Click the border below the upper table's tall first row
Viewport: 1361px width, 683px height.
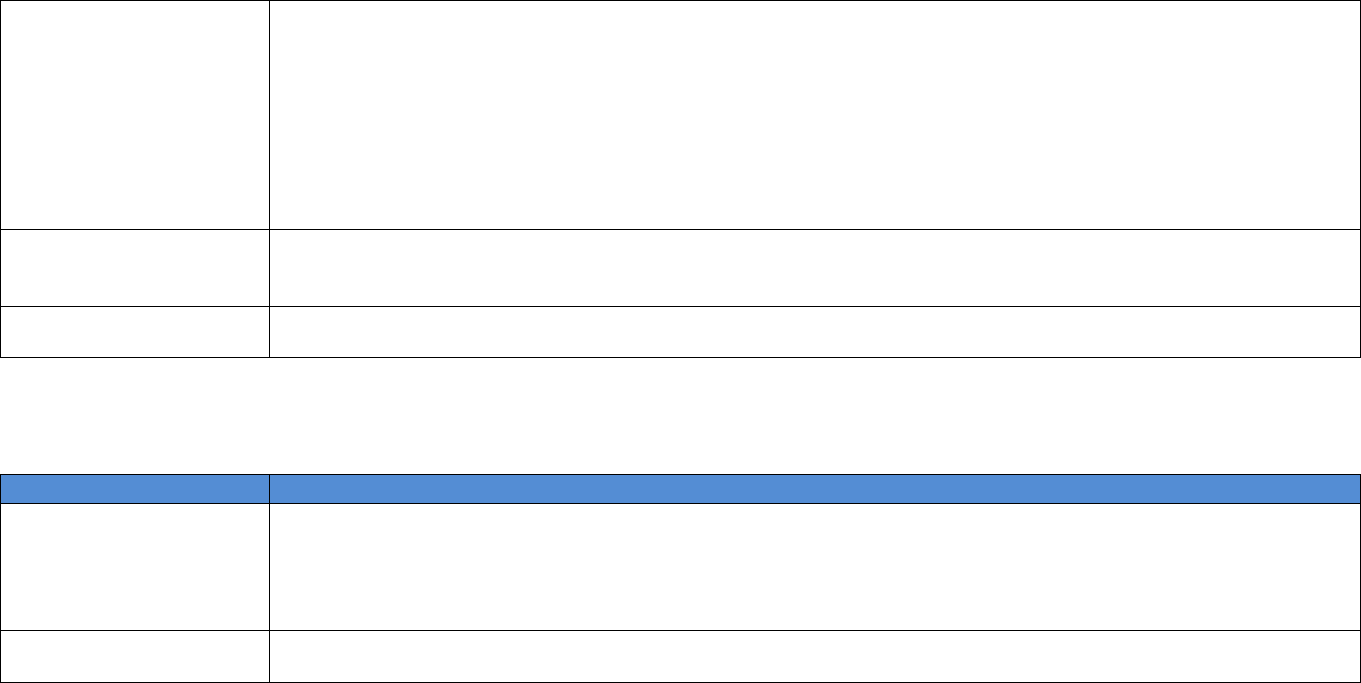680,229
